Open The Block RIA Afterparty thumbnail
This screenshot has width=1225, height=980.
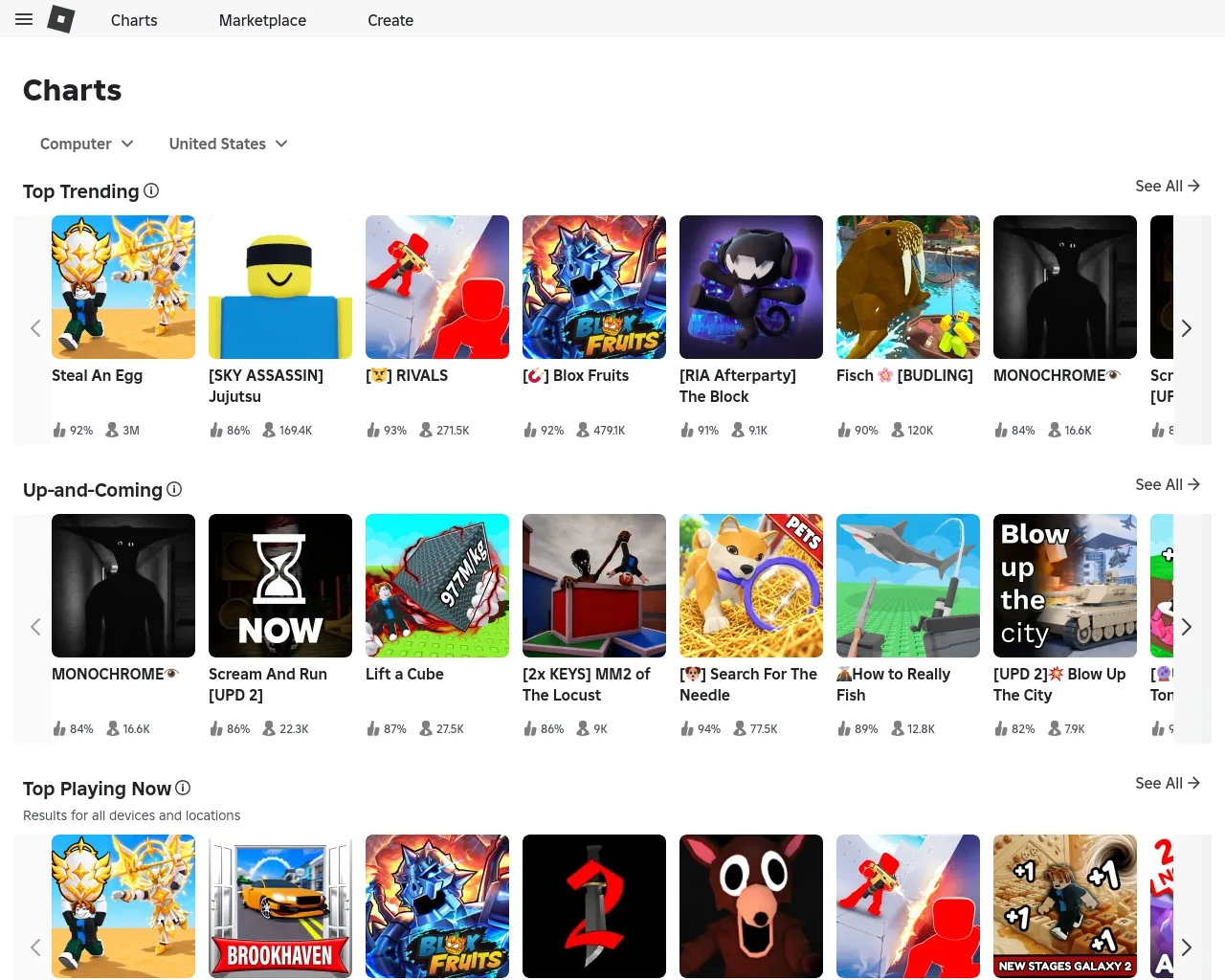click(751, 287)
